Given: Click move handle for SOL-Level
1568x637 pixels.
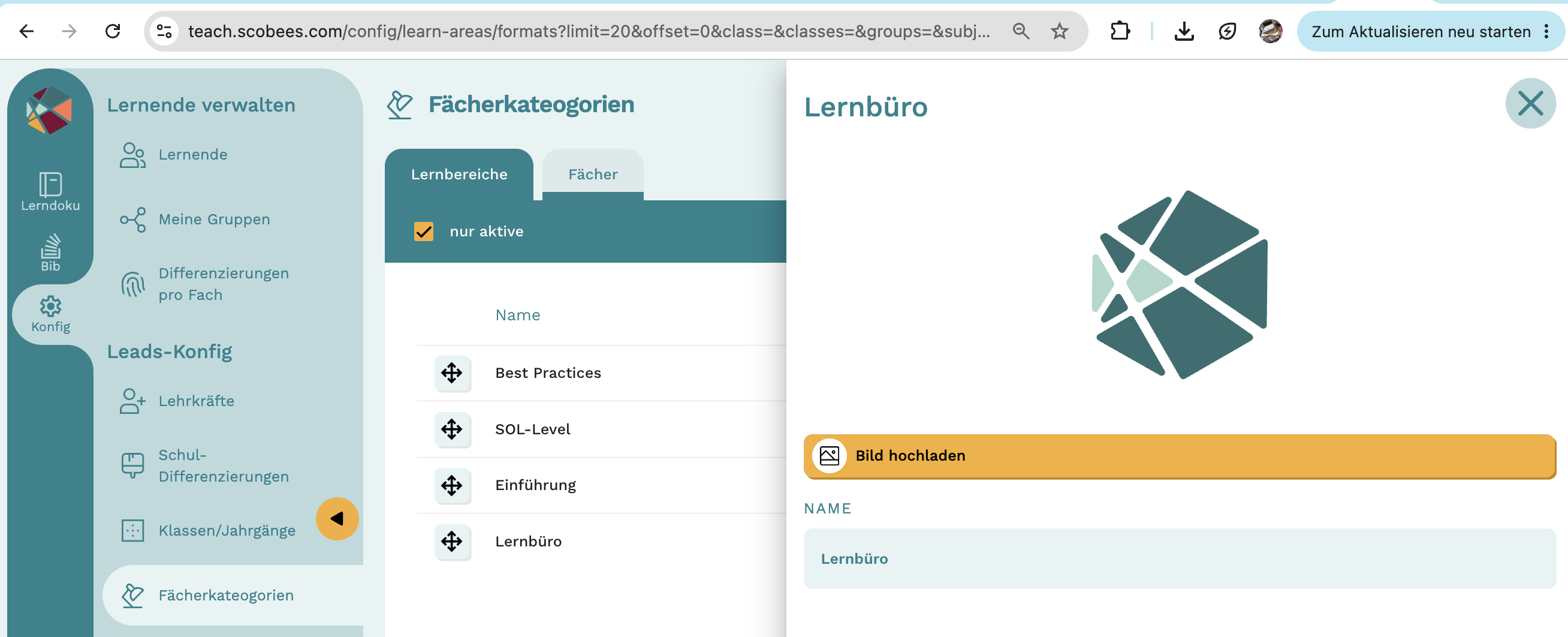Looking at the screenshot, I should pos(452,429).
